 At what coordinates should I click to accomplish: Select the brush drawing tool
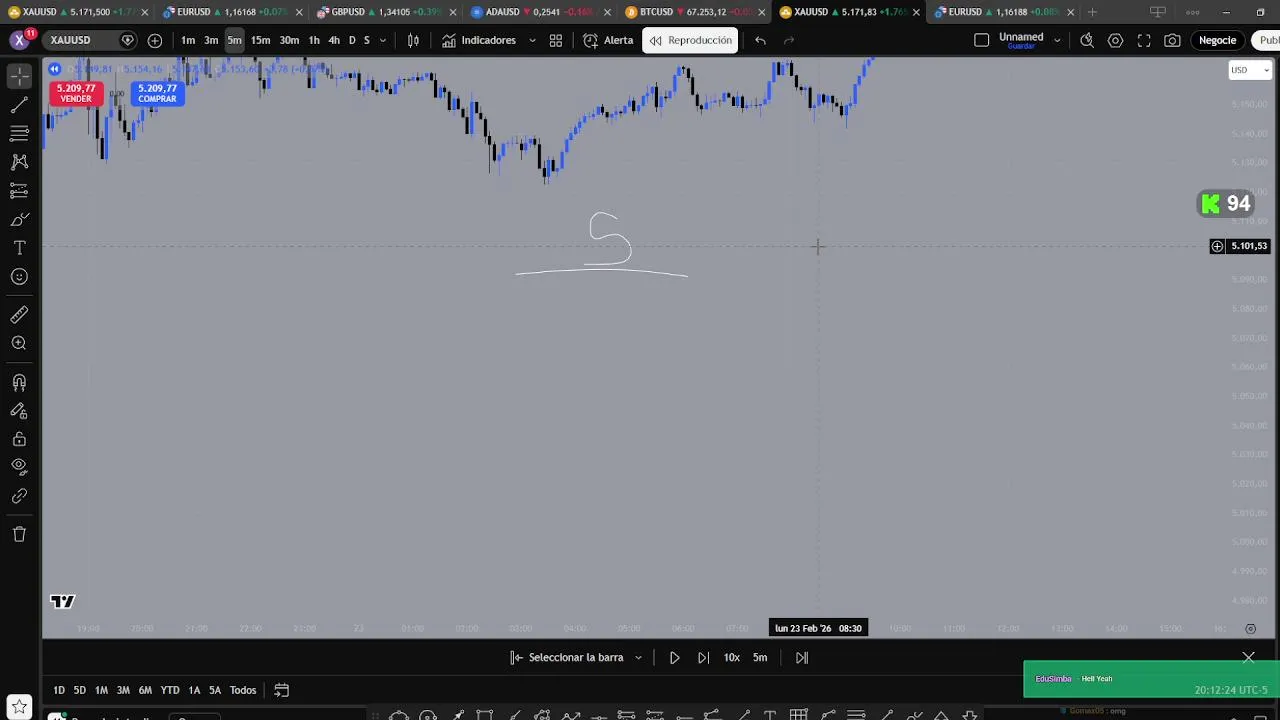click(x=19, y=219)
